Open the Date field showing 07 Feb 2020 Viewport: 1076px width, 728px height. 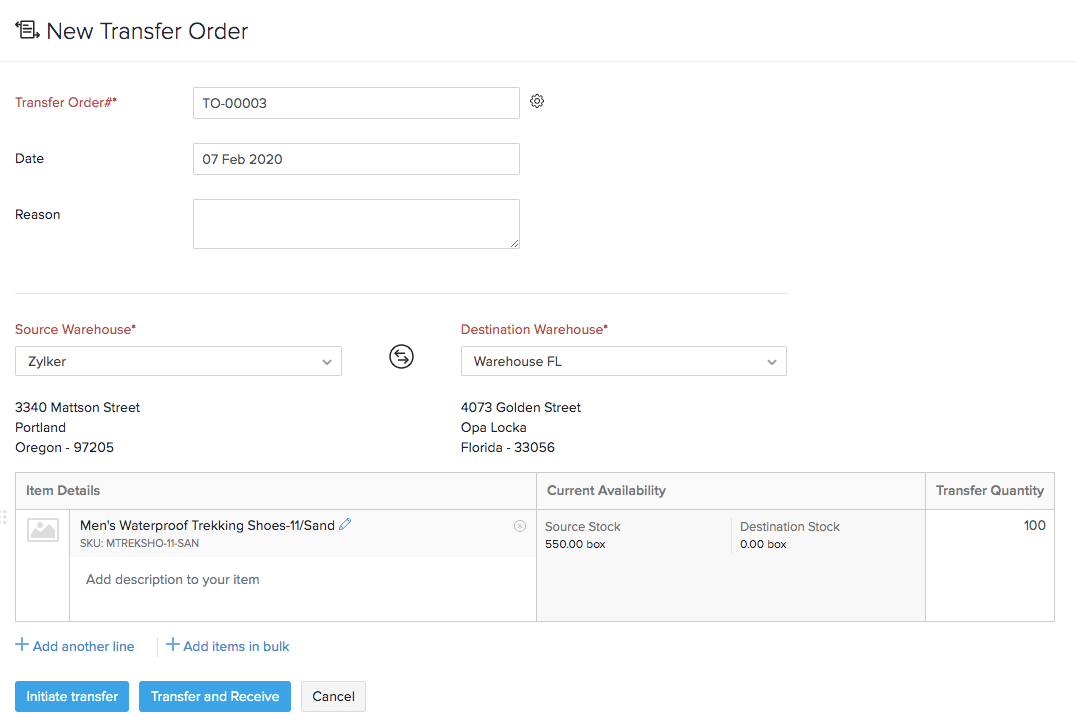click(x=356, y=158)
